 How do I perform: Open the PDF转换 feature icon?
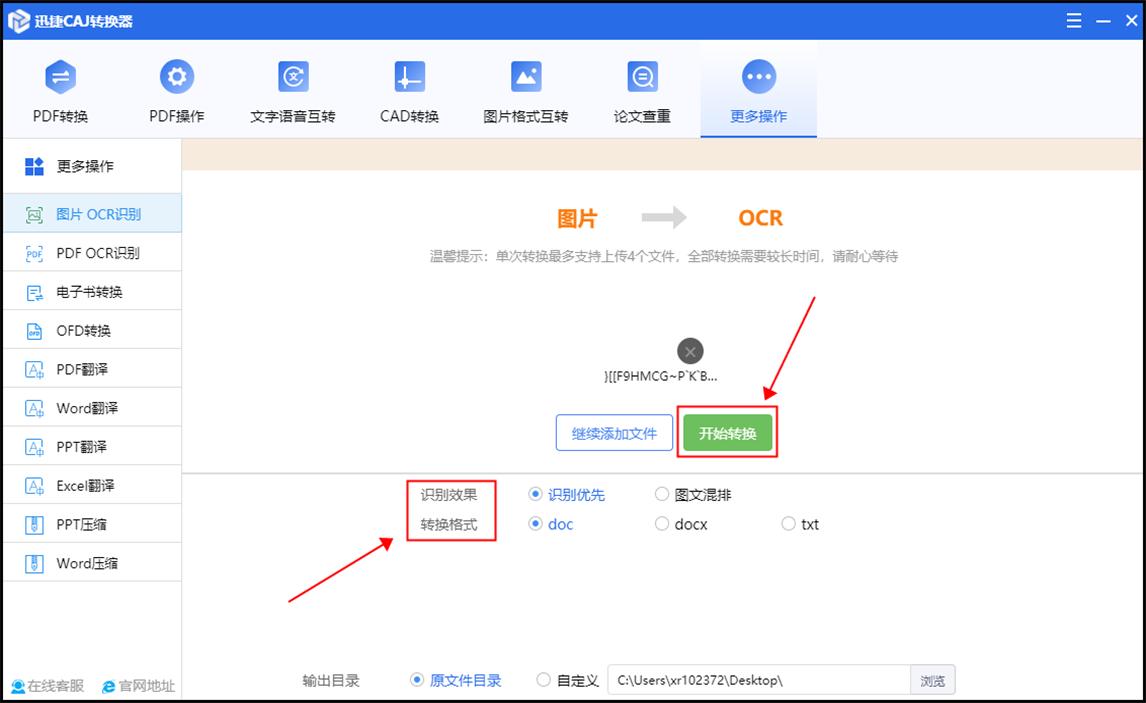tap(60, 88)
